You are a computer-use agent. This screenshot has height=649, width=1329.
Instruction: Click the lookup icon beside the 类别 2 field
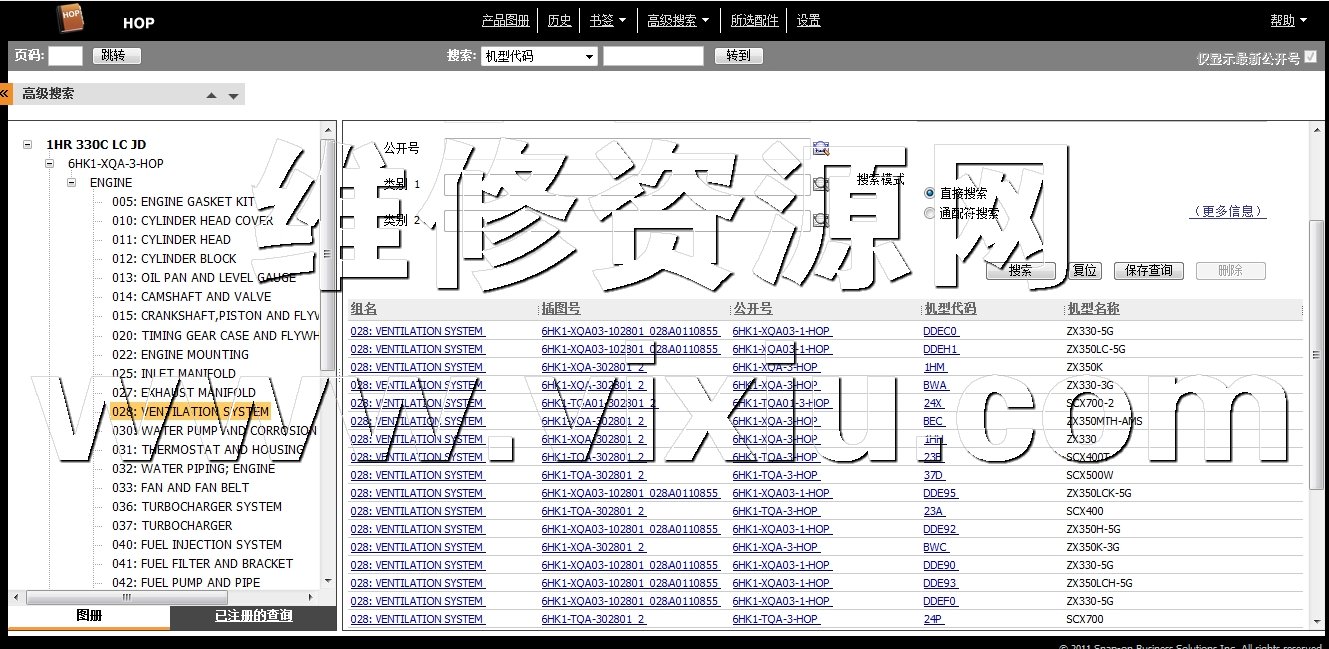(821, 219)
